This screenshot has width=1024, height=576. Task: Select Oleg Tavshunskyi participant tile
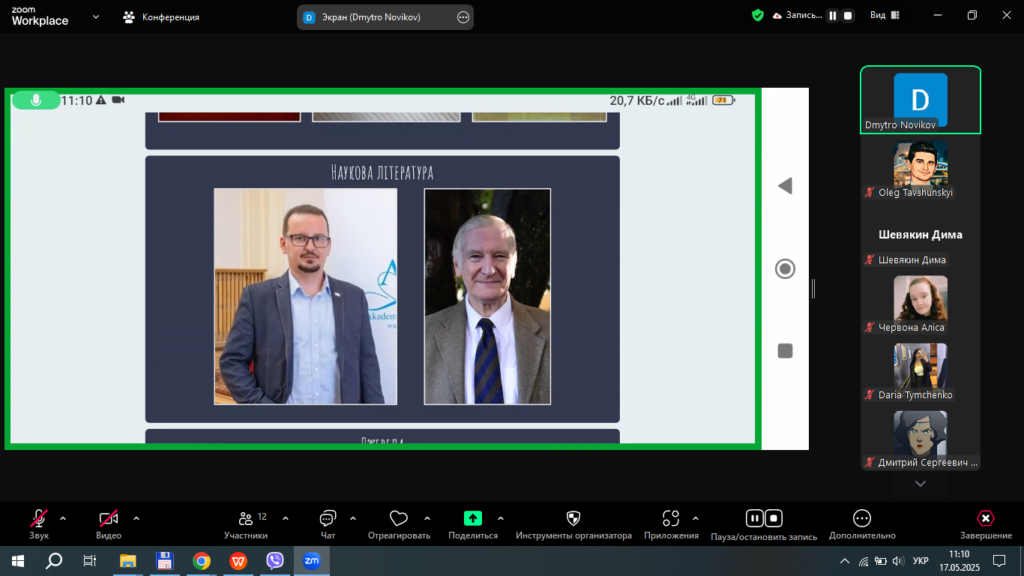click(920, 169)
